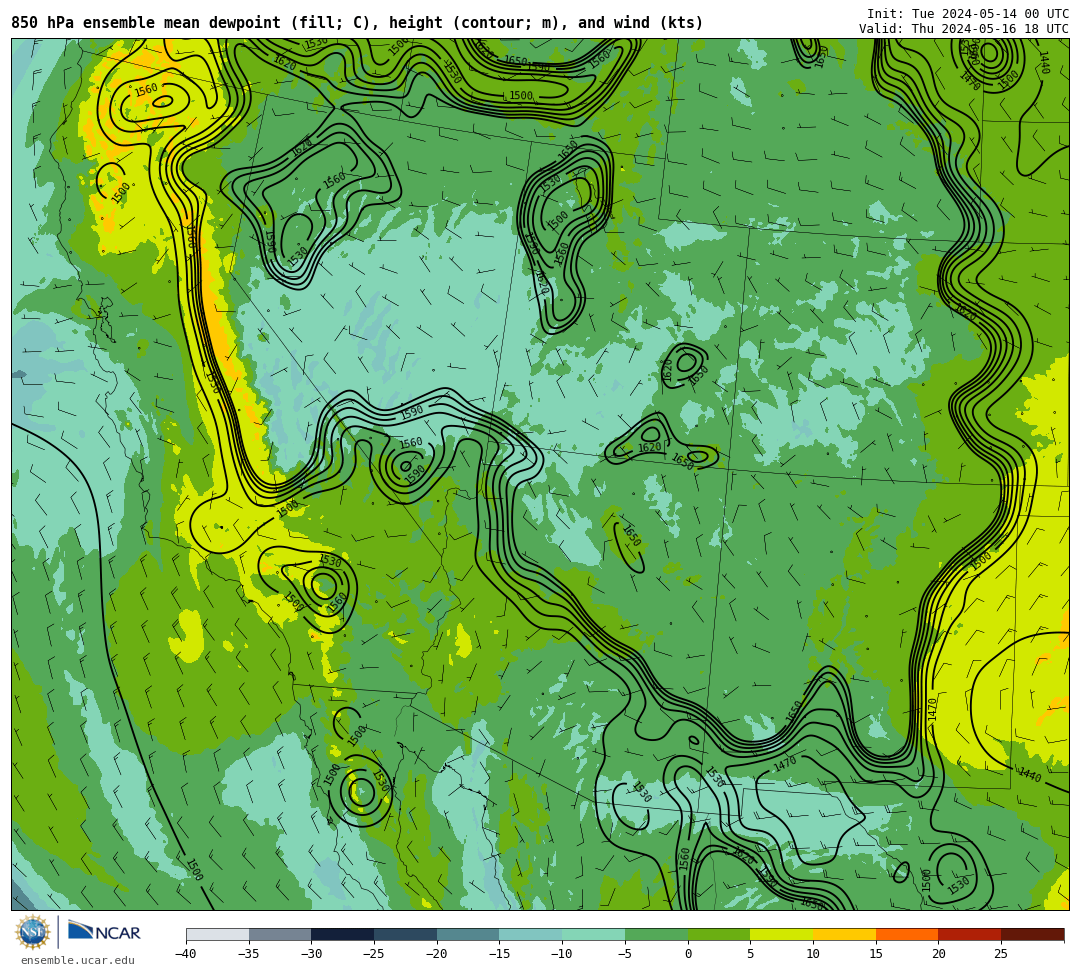1080x973 pixels.
Task: Click the NSF logo emblem
Action: pos(33,932)
